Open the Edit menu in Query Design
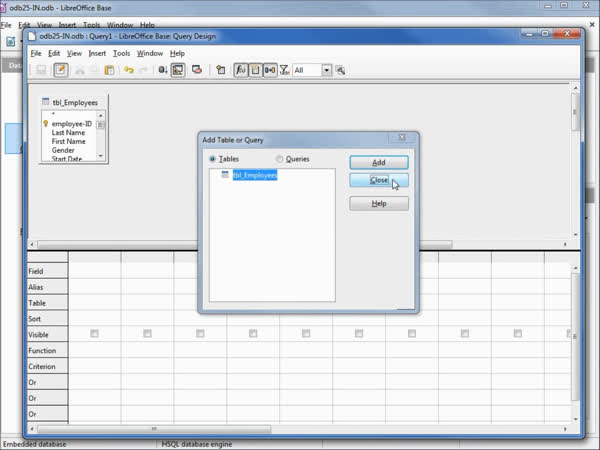Screen dimensions: 600x450 pyautogui.click(x=54, y=53)
